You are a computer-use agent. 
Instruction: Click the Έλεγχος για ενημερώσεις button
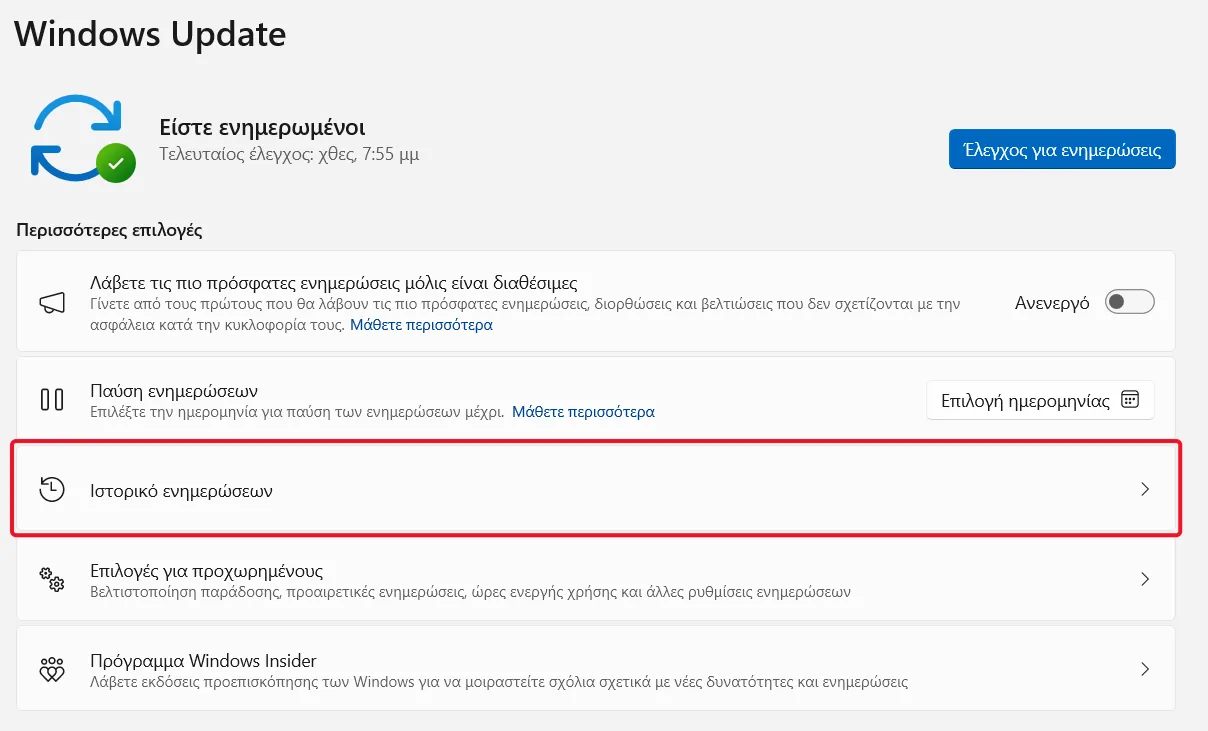click(1062, 149)
